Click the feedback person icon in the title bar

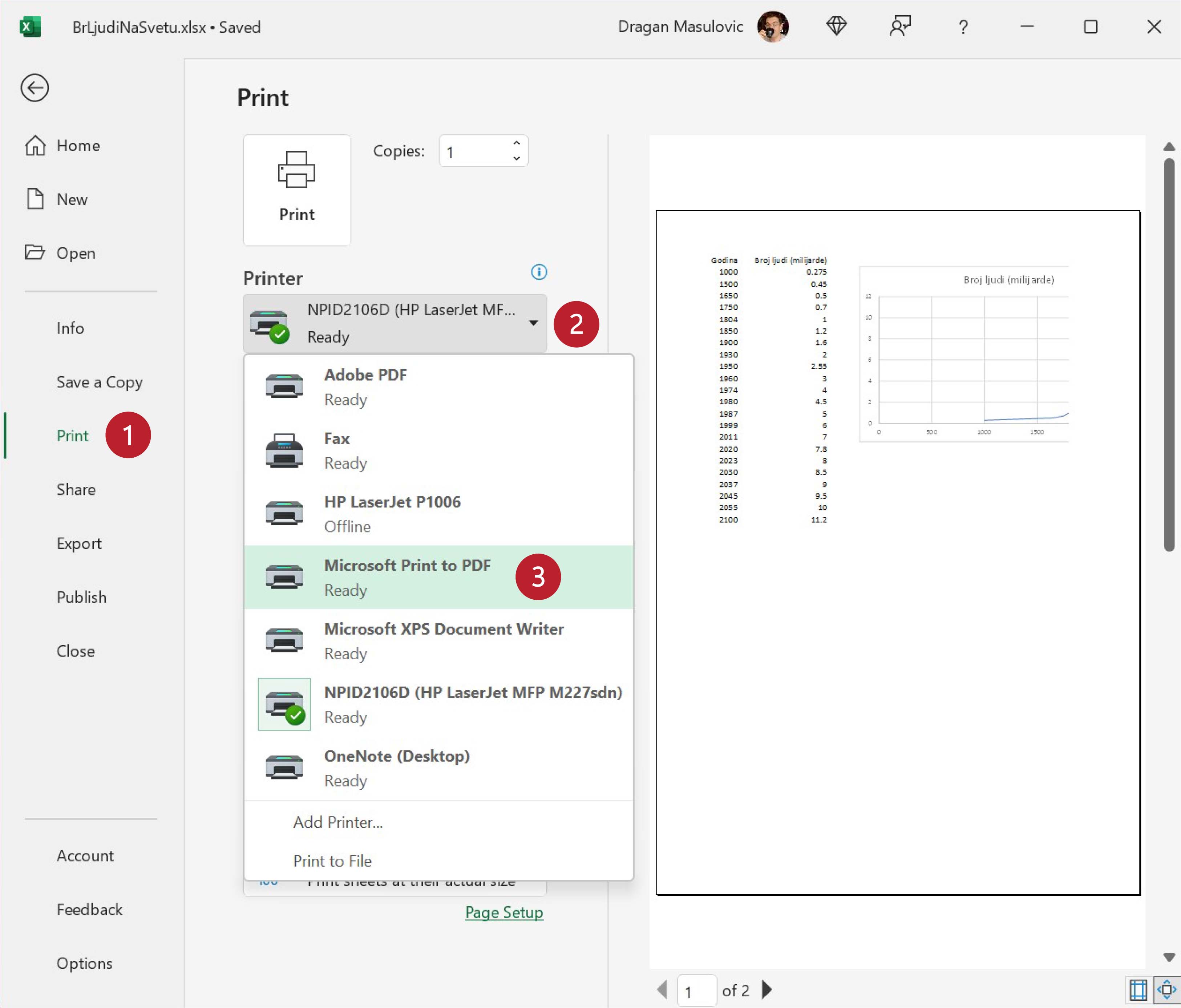coord(899,26)
